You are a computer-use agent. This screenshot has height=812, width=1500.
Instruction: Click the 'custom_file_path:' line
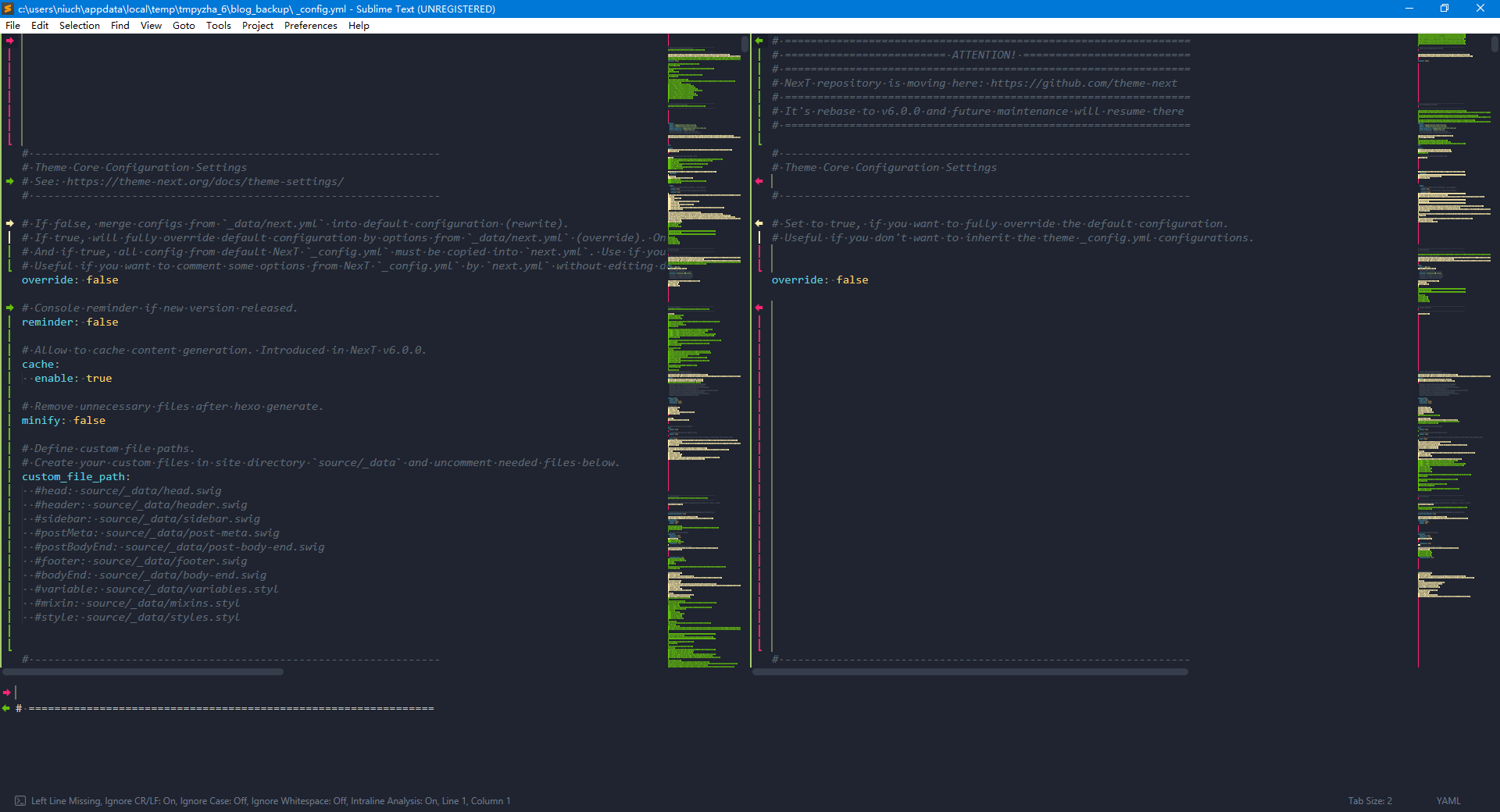pyautogui.click(x=77, y=476)
